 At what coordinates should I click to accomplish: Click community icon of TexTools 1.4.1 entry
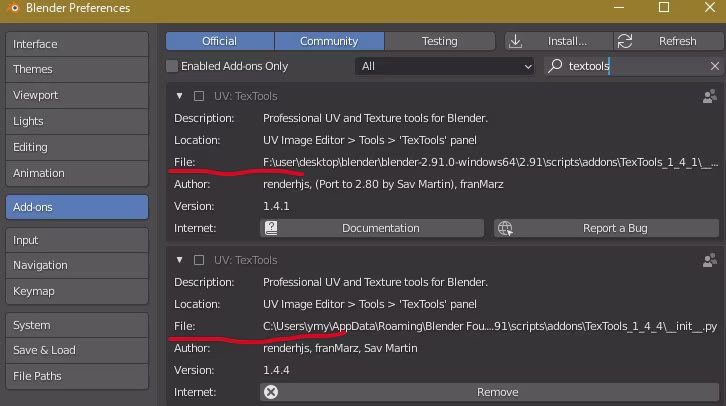pyautogui.click(x=710, y=96)
